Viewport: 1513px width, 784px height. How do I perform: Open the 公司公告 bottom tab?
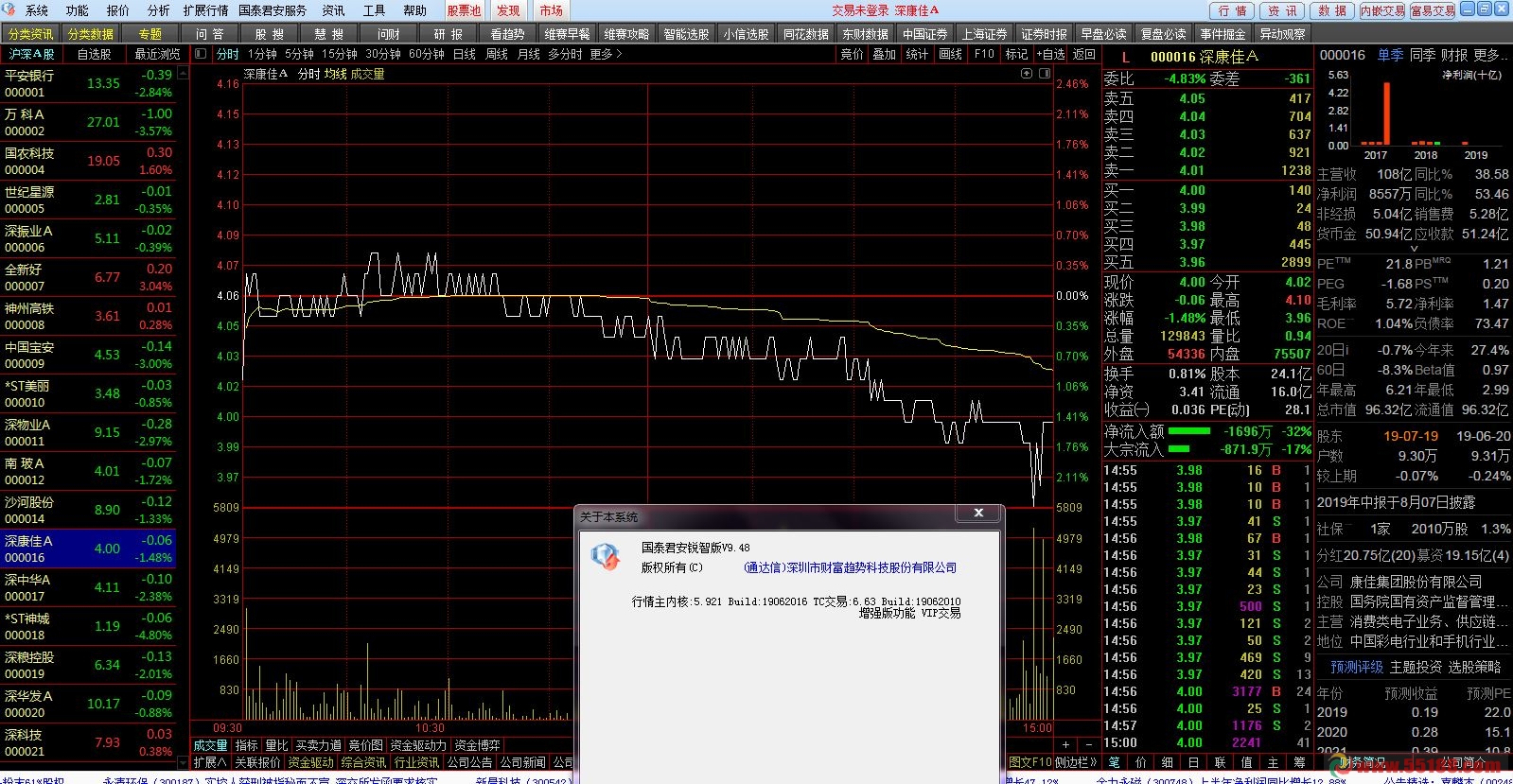coord(470,762)
